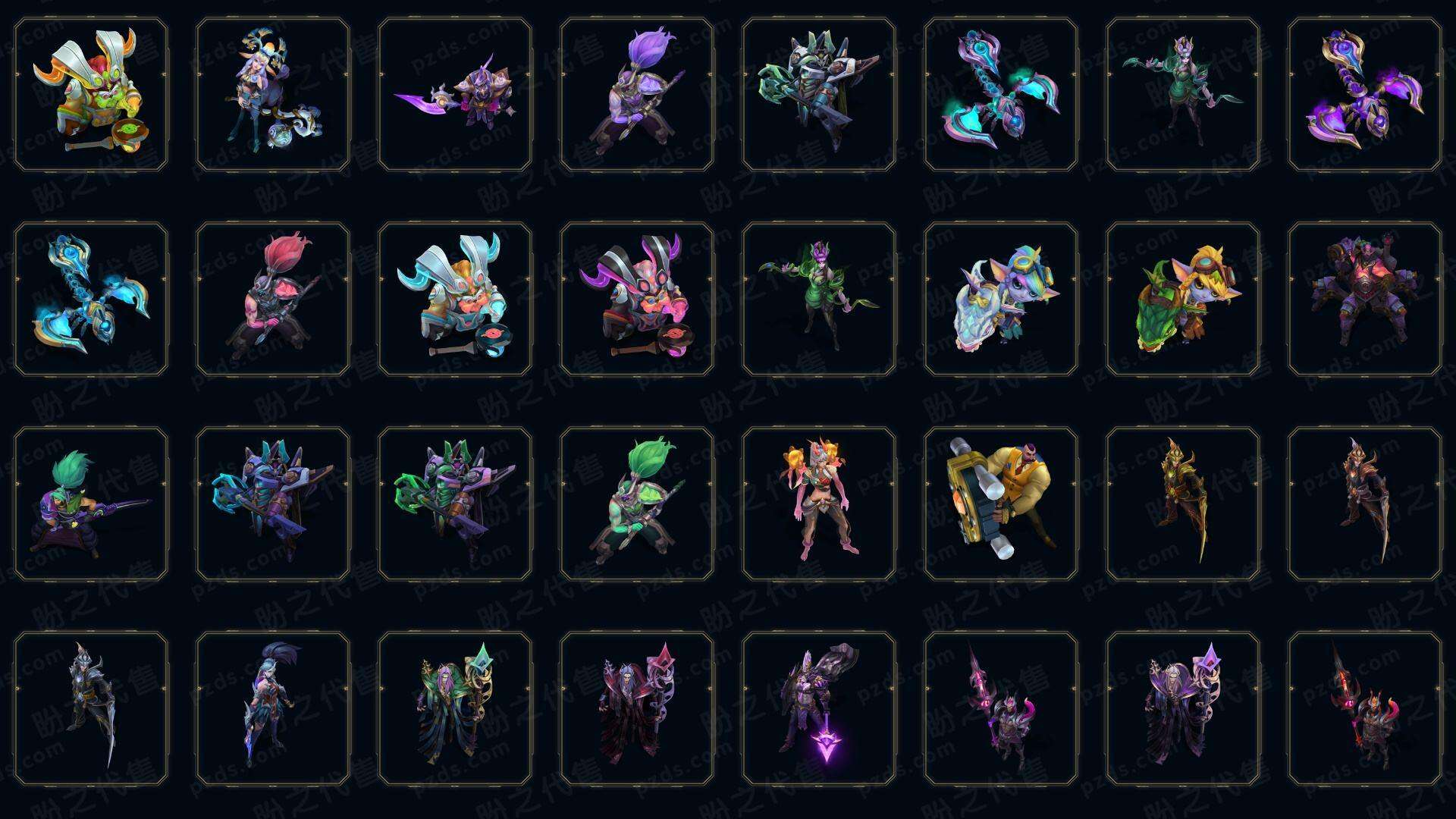This screenshot has height=819, width=1456.
Task: Open the pastel rainbow yordle with goggles
Action: pos(1001,299)
